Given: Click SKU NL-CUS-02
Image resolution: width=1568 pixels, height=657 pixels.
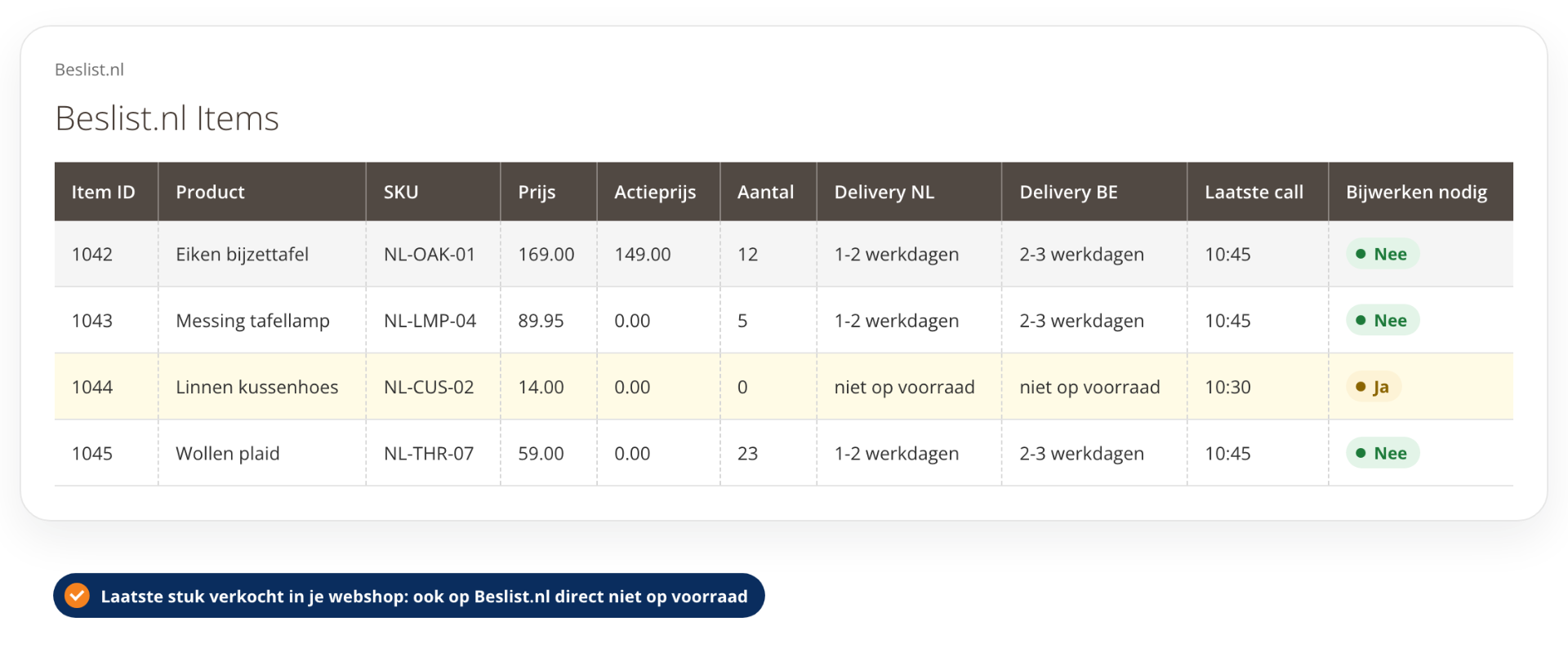Looking at the screenshot, I should 429,387.
